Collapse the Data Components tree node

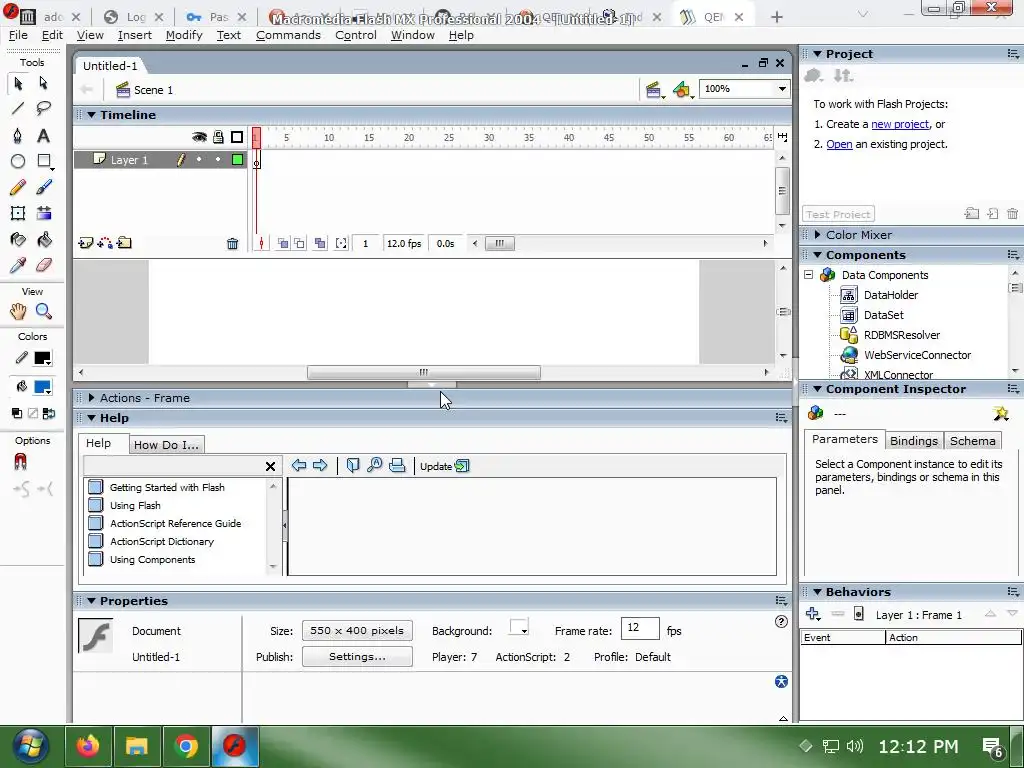pos(808,275)
